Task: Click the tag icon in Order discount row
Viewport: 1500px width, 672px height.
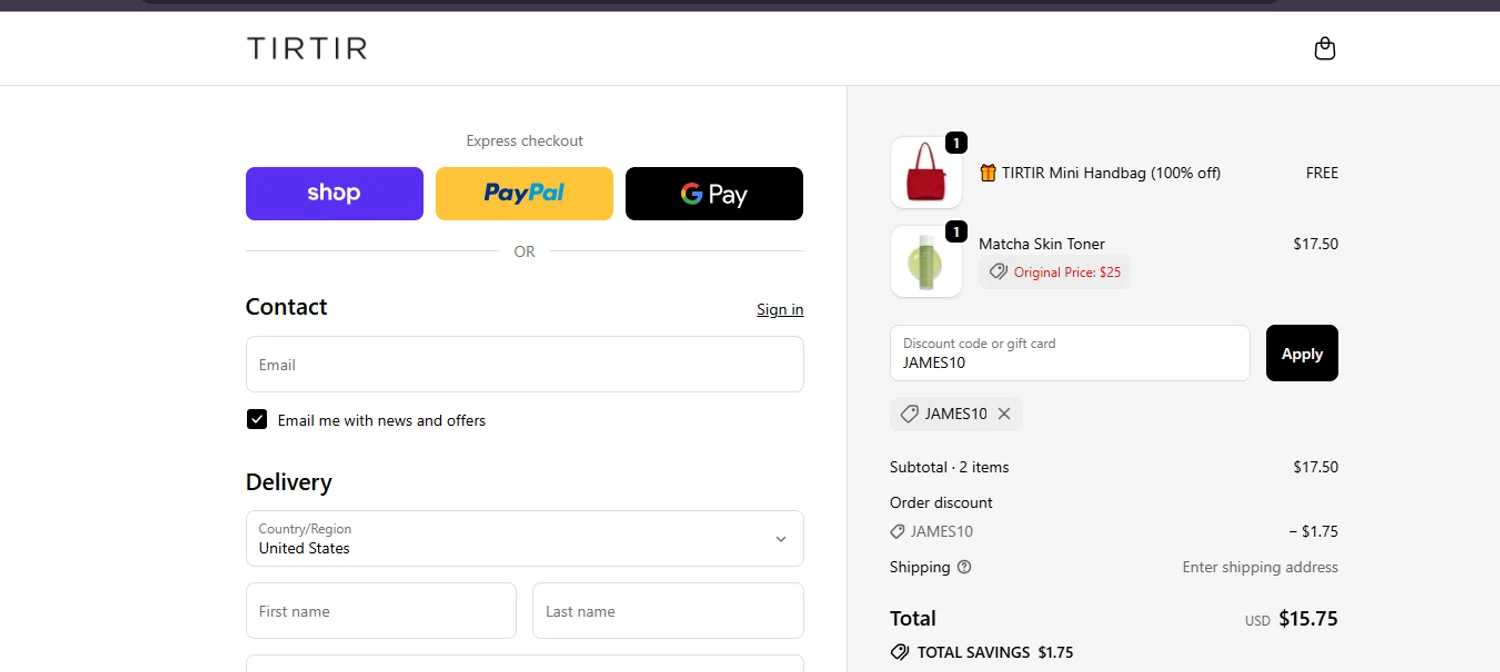Action: click(x=897, y=532)
